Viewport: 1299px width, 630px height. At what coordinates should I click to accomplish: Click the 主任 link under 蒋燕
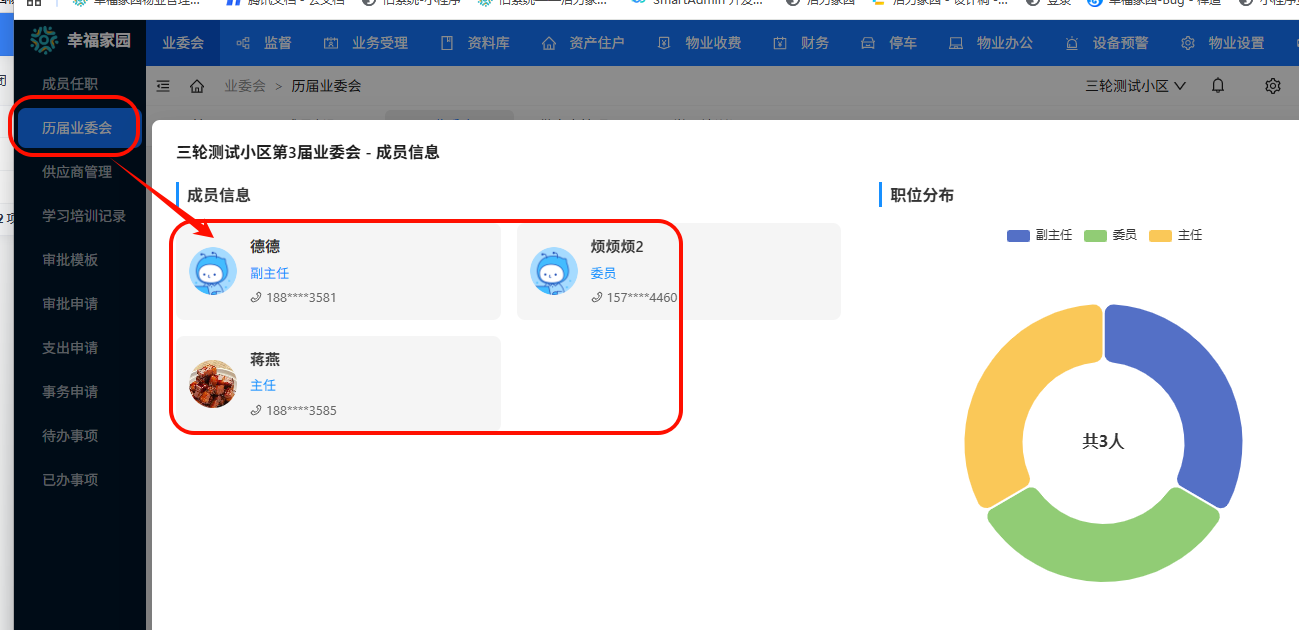tap(263, 385)
